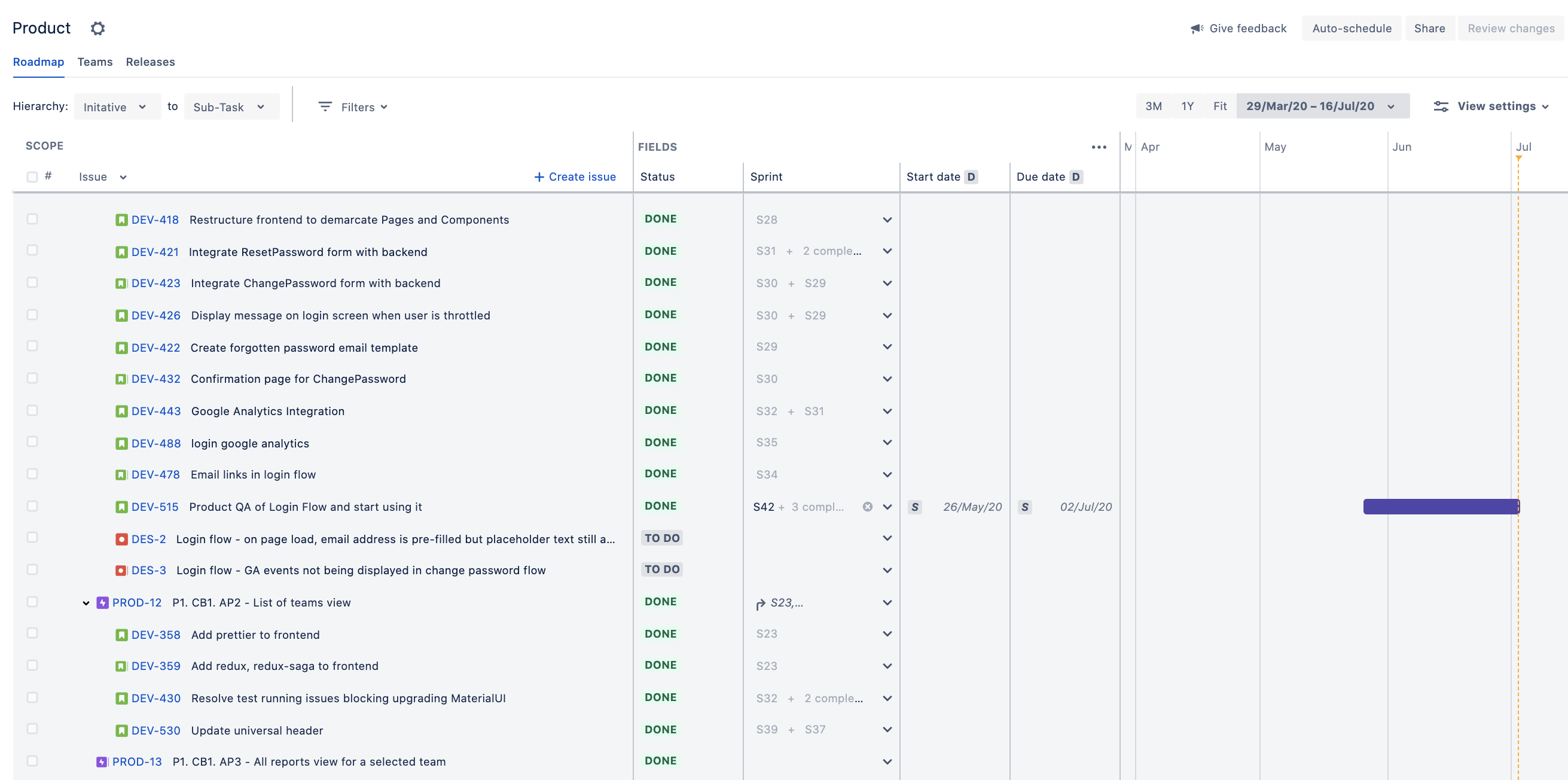Switch to the Teams tab

(x=95, y=62)
